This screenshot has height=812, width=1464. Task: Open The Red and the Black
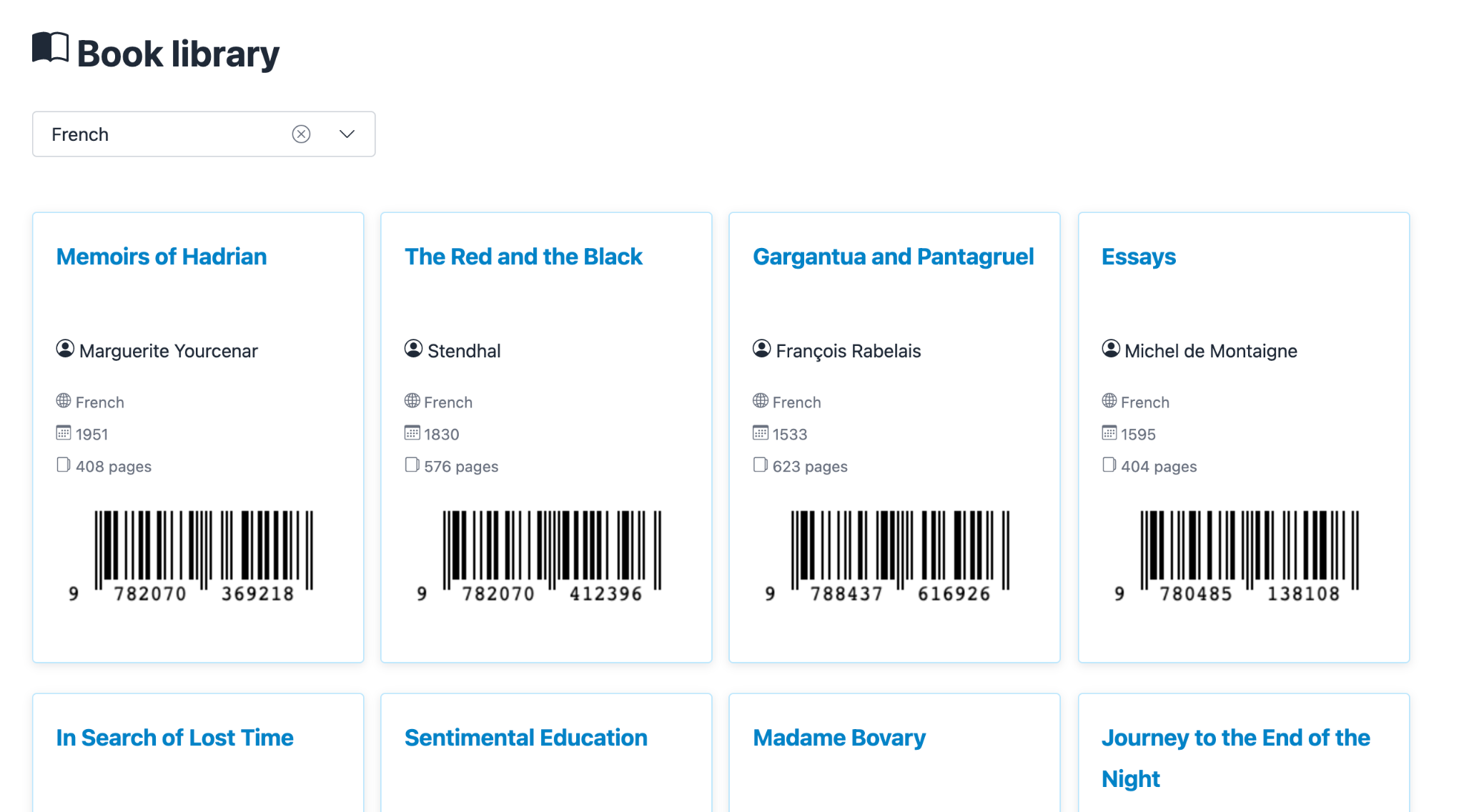pyautogui.click(x=523, y=257)
